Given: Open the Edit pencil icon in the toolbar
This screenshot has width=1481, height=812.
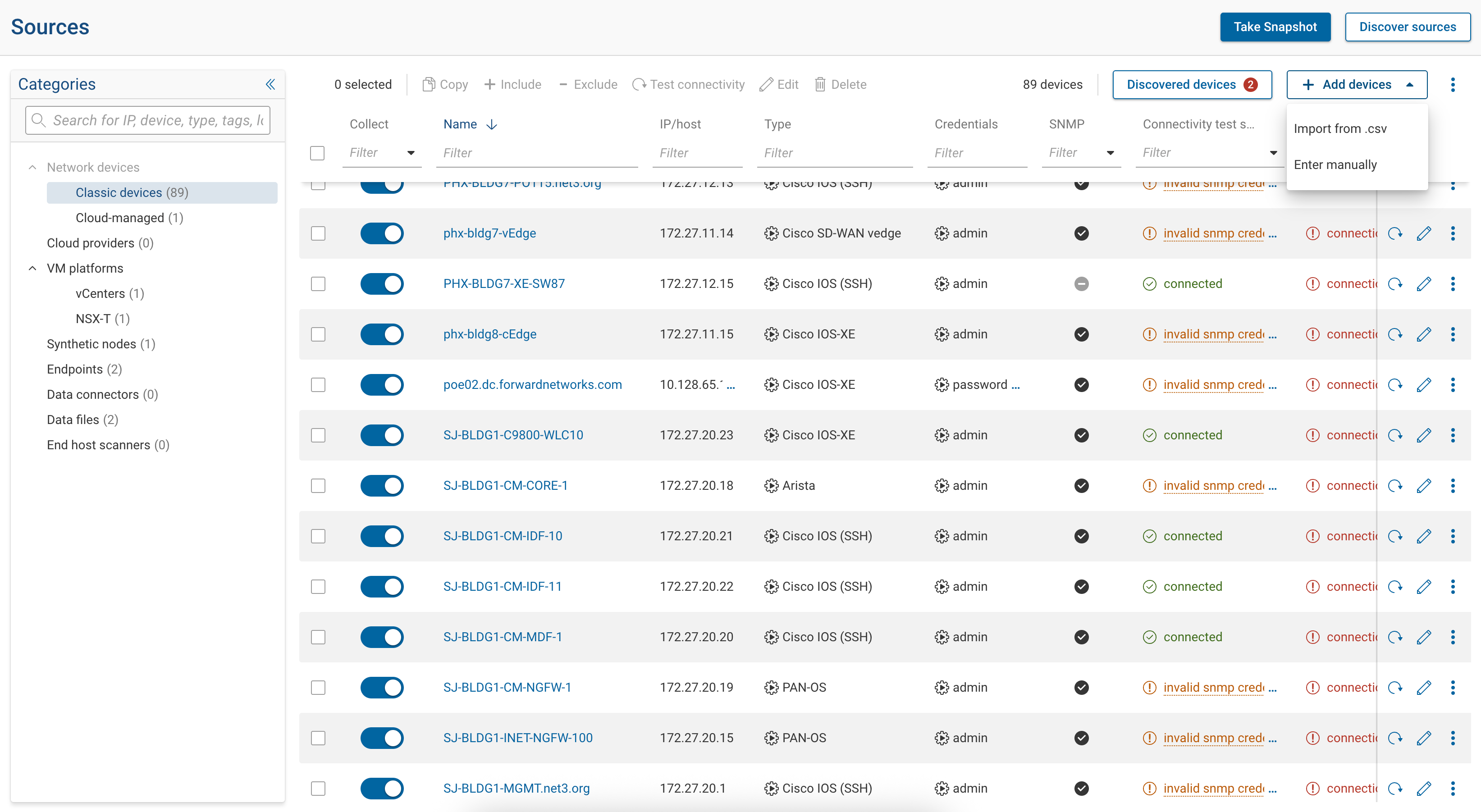Looking at the screenshot, I should pos(766,84).
